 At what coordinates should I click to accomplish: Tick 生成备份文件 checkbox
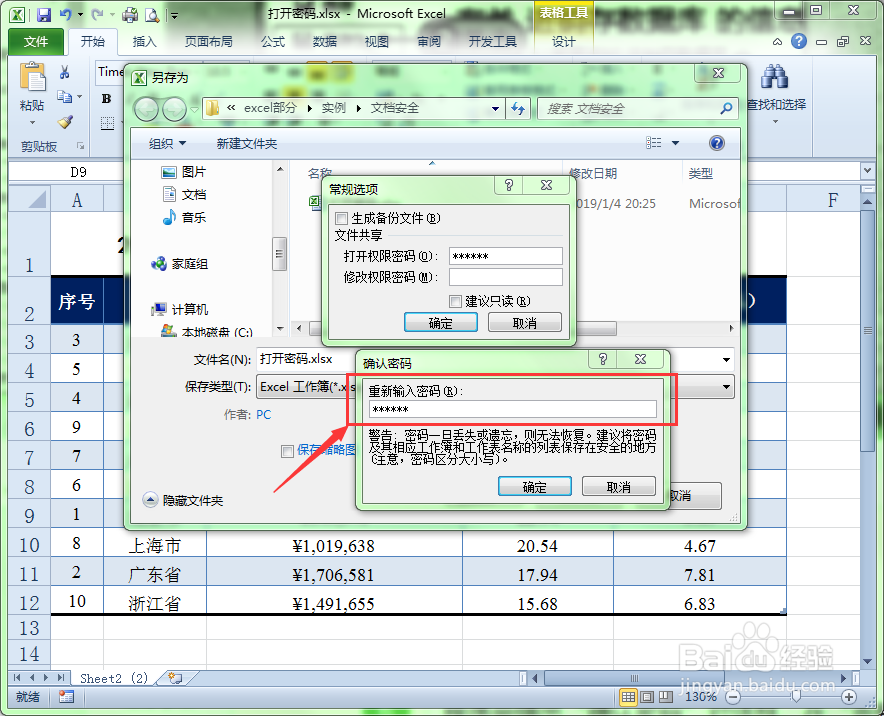(x=342, y=218)
